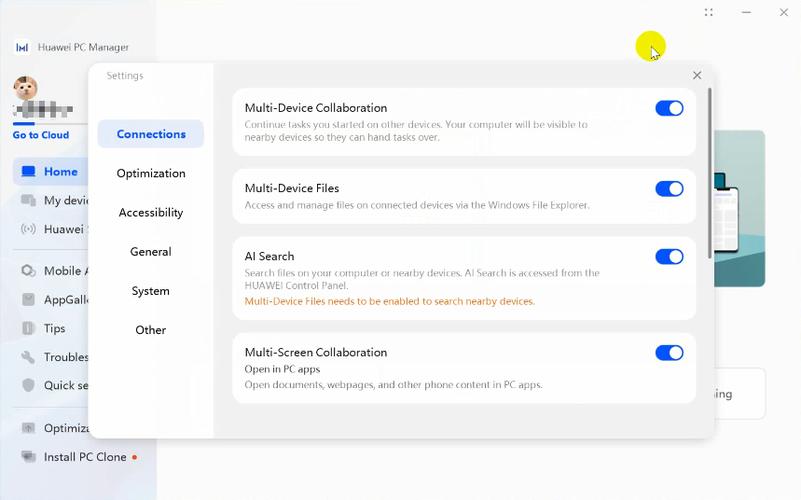Screen dimensions: 801x500
Task: Switch off Multi-Screen Collaboration toggle
Action: pyautogui.click(x=669, y=353)
